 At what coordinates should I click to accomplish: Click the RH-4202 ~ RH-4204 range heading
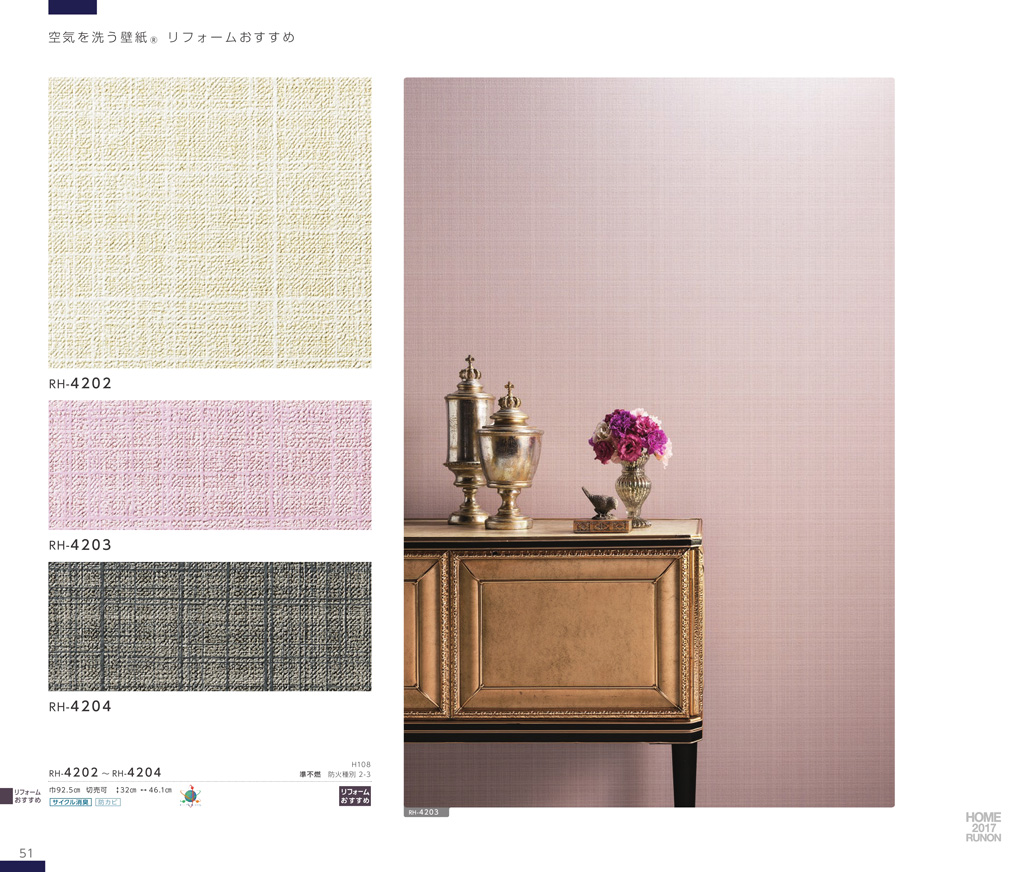(105, 772)
